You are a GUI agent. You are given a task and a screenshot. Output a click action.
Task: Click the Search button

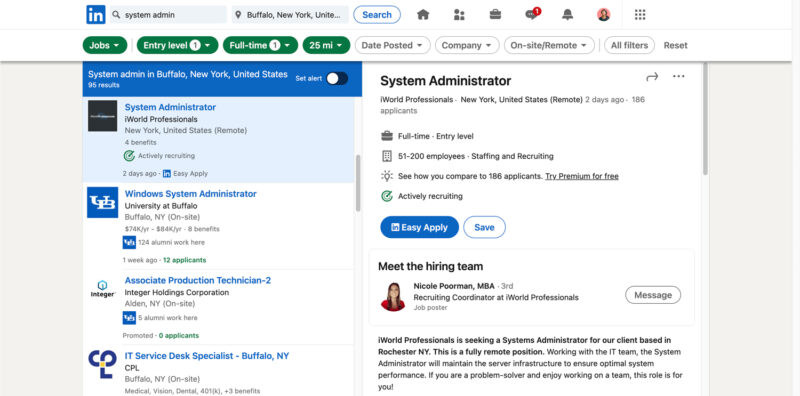(377, 15)
